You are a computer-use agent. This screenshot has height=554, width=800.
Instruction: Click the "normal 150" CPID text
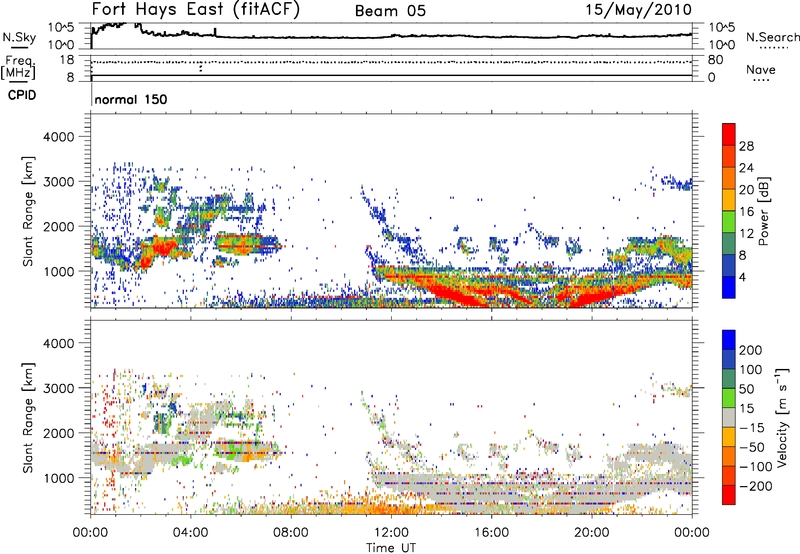(x=131, y=99)
